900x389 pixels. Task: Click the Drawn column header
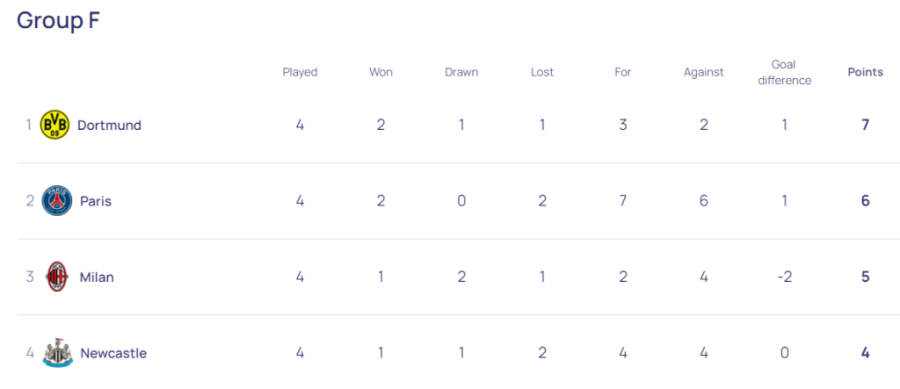[461, 72]
